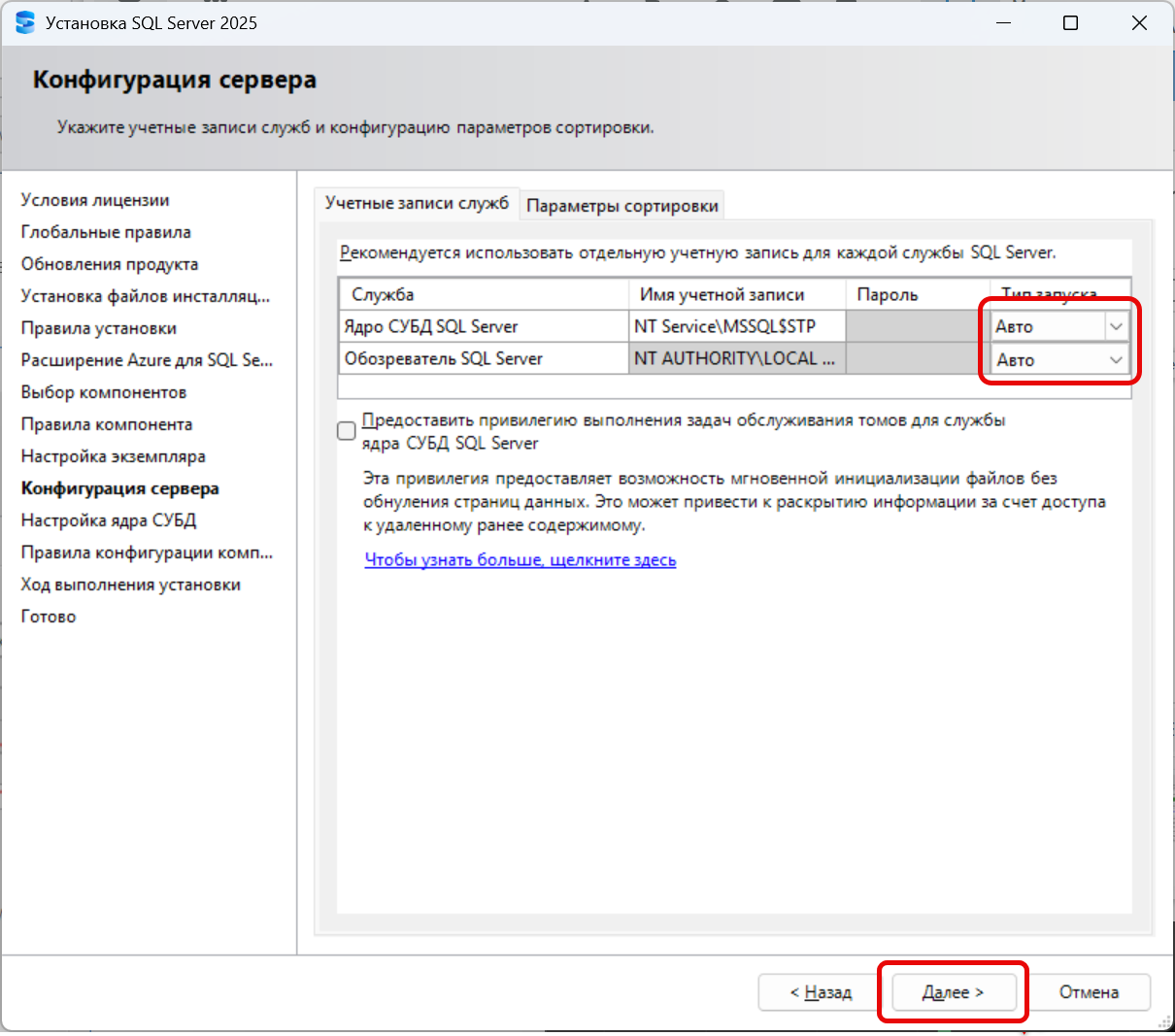Switch to the Параметры сортировки tab
The image size is (1175, 1036).
point(622,206)
